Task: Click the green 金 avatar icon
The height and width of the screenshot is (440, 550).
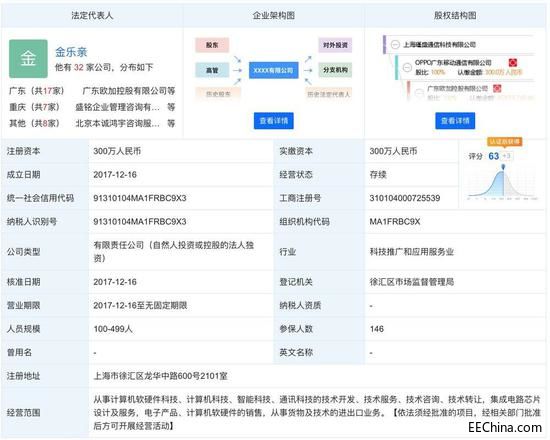Action: [28, 59]
